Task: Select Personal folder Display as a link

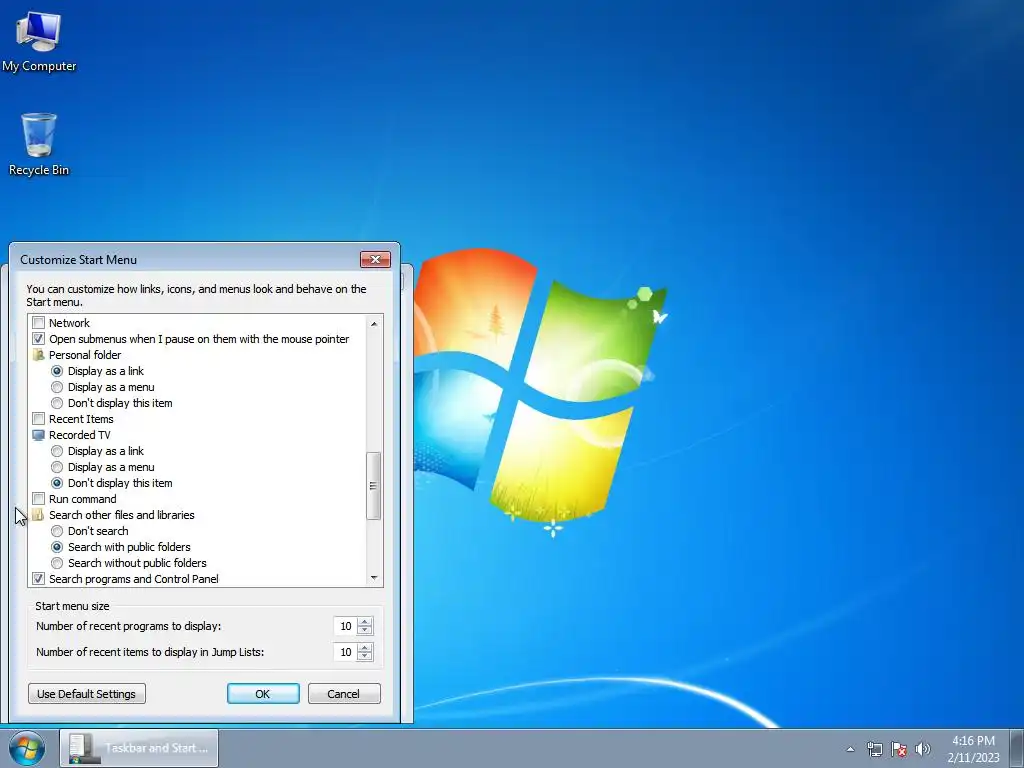Action: pos(57,371)
